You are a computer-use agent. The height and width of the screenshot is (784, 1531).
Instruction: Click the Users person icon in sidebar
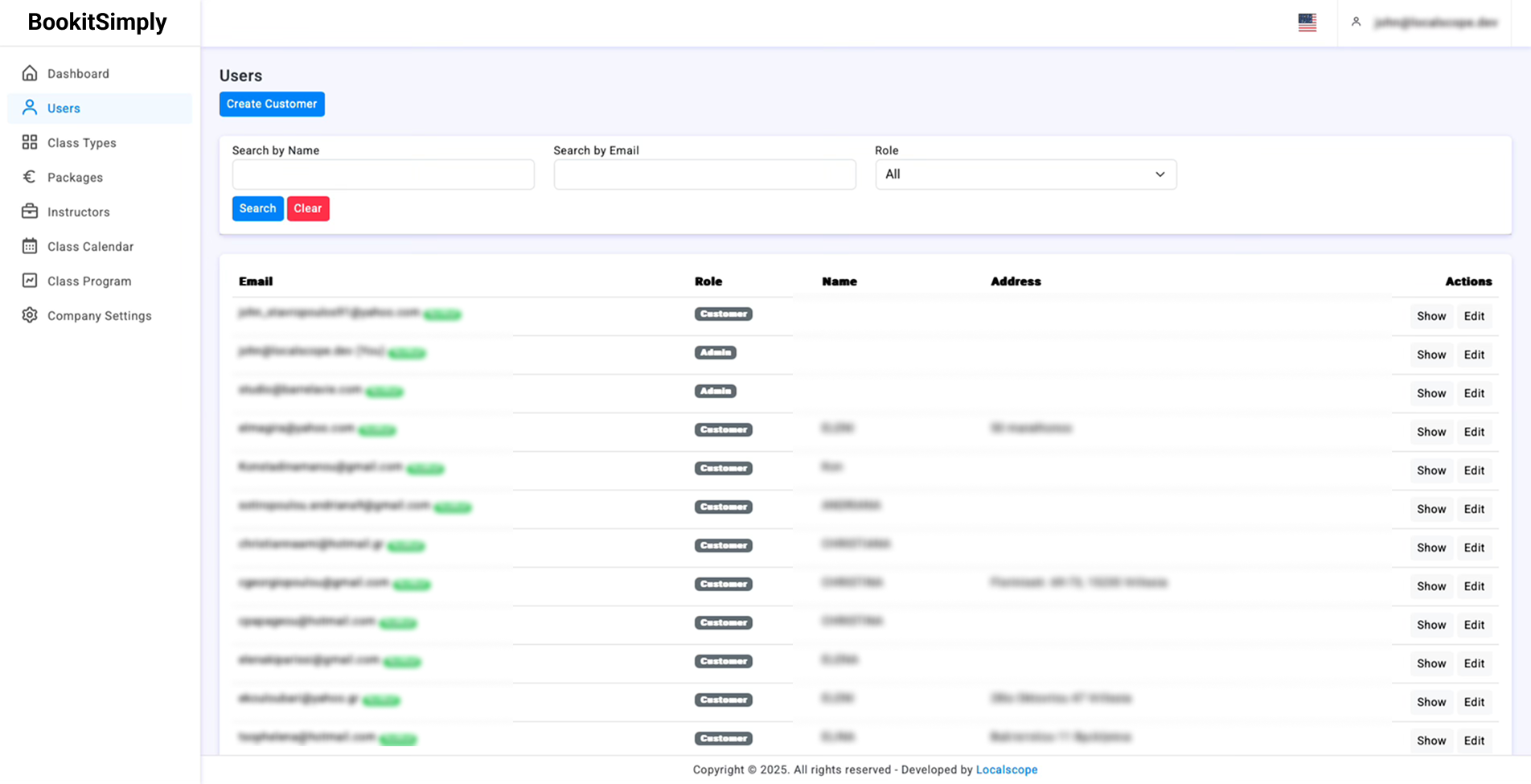point(30,108)
